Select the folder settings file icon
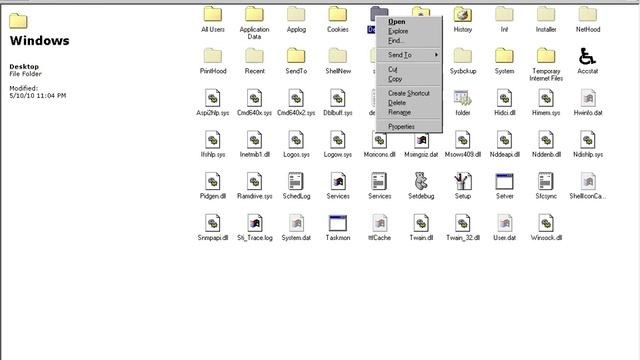This screenshot has height=360, width=640. pos(462,98)
